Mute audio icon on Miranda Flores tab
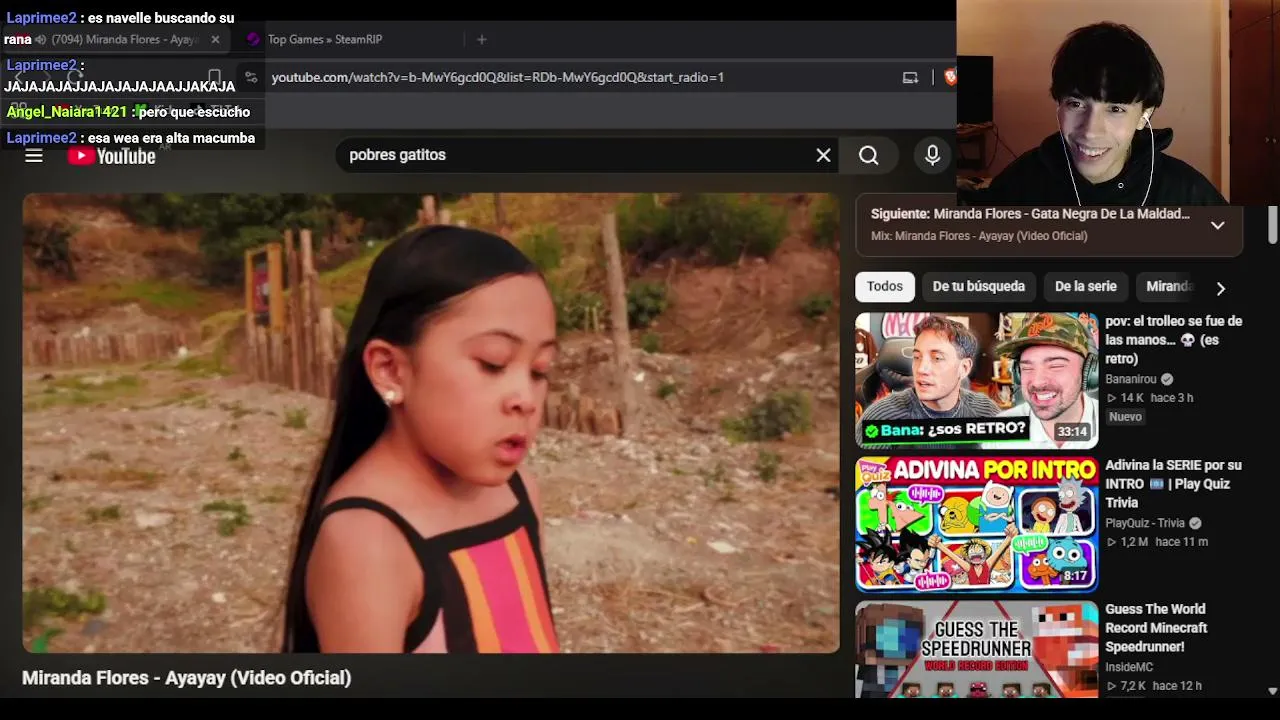This screenshot has width=1280, height=720. tap(41, 39)
